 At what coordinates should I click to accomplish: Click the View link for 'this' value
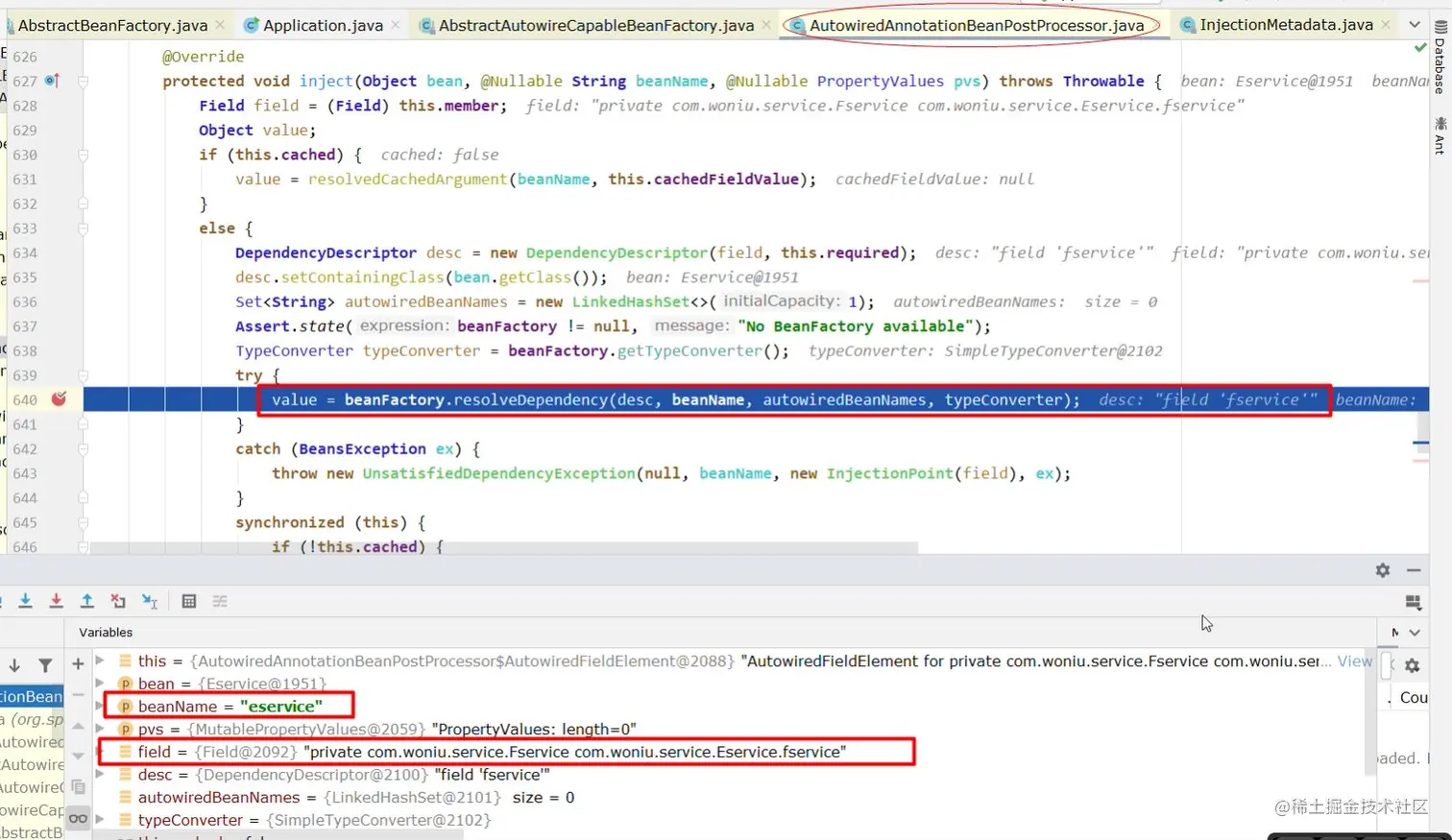click(1354, 660)
